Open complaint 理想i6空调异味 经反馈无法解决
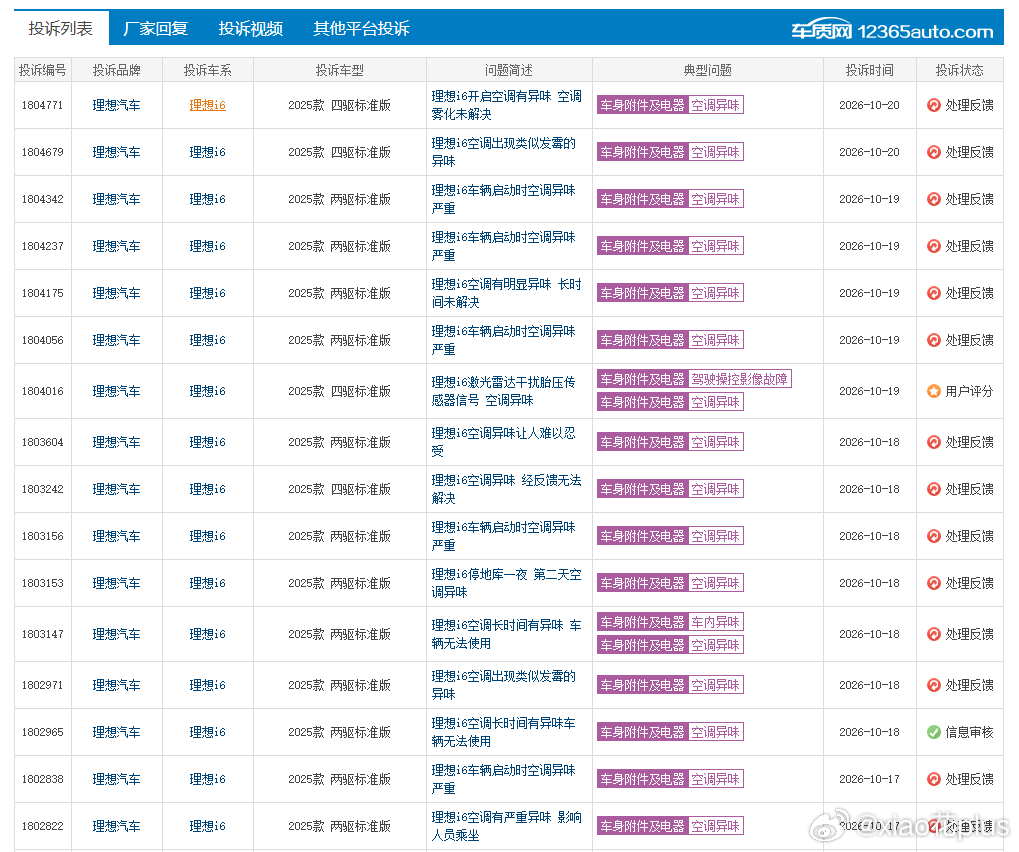The height and width of the screenshot is (852, 1019). click(x=506, y=489)
